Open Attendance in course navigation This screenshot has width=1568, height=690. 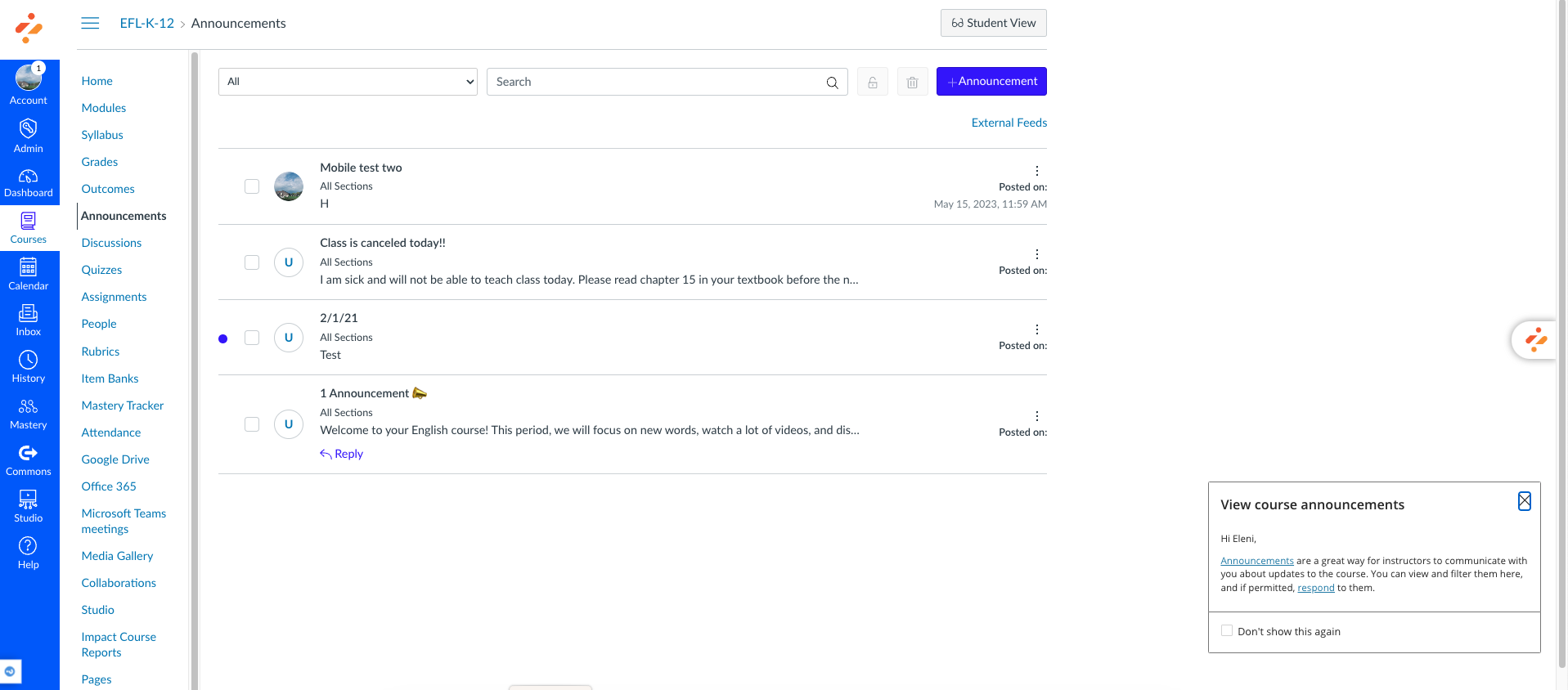(x=111, y=432)
